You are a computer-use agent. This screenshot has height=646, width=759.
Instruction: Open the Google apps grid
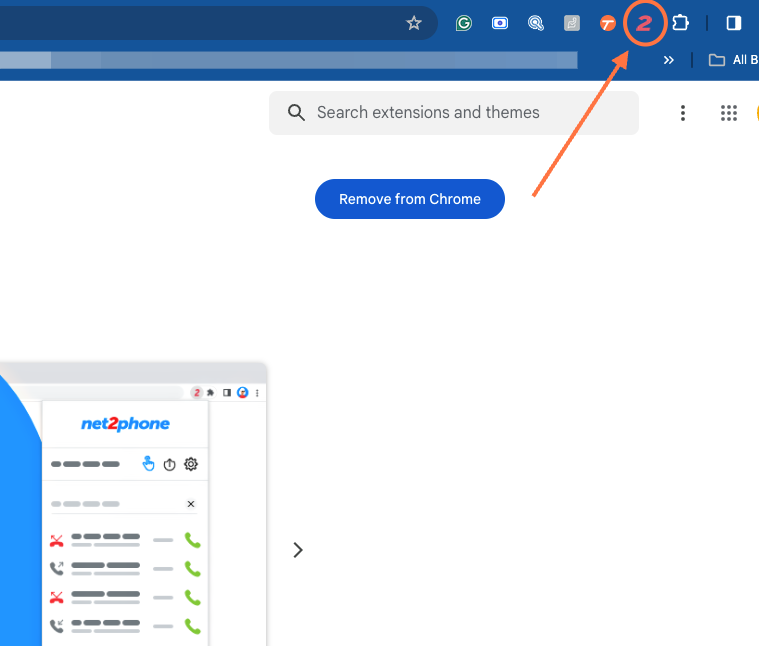729,113
